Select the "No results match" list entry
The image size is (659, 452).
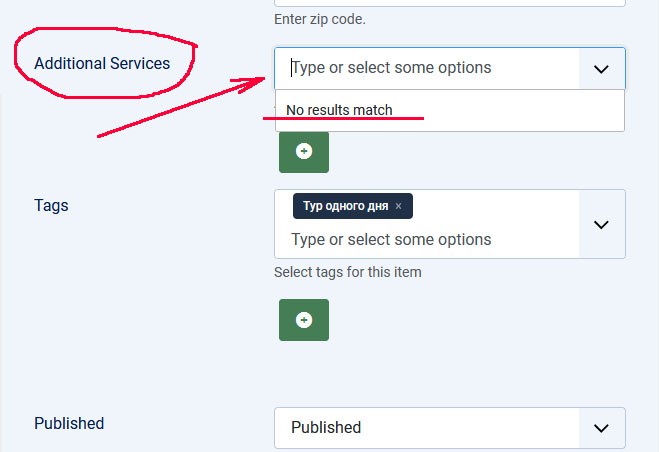[340, 110]
